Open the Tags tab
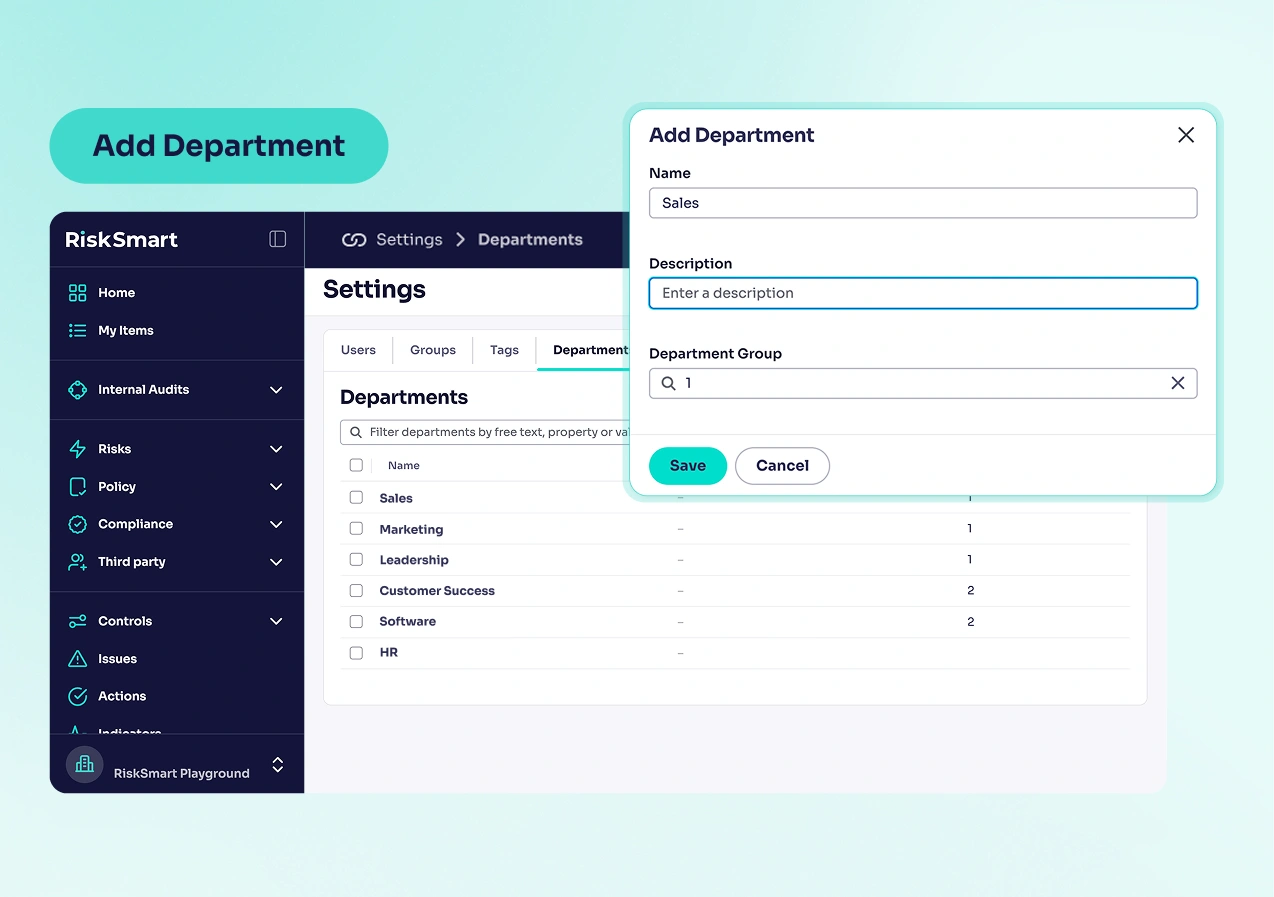 (x=504, y=350)
